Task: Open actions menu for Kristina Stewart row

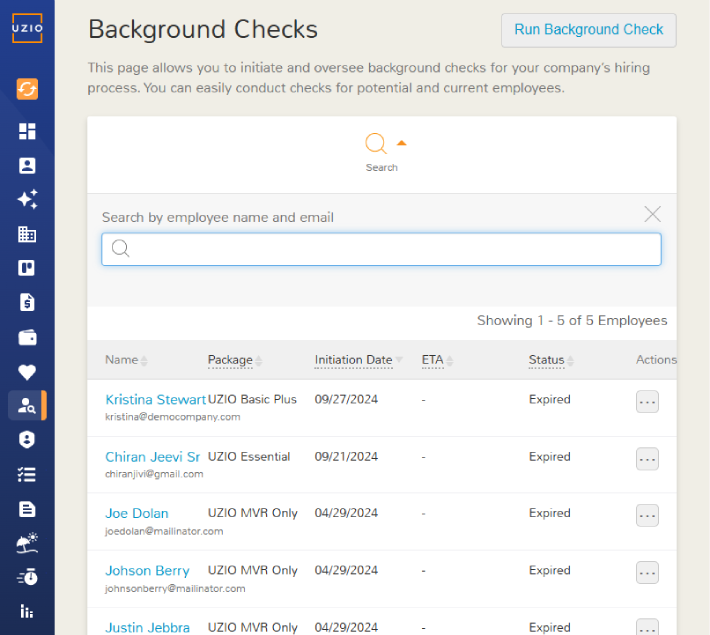Action: [647, 402]
